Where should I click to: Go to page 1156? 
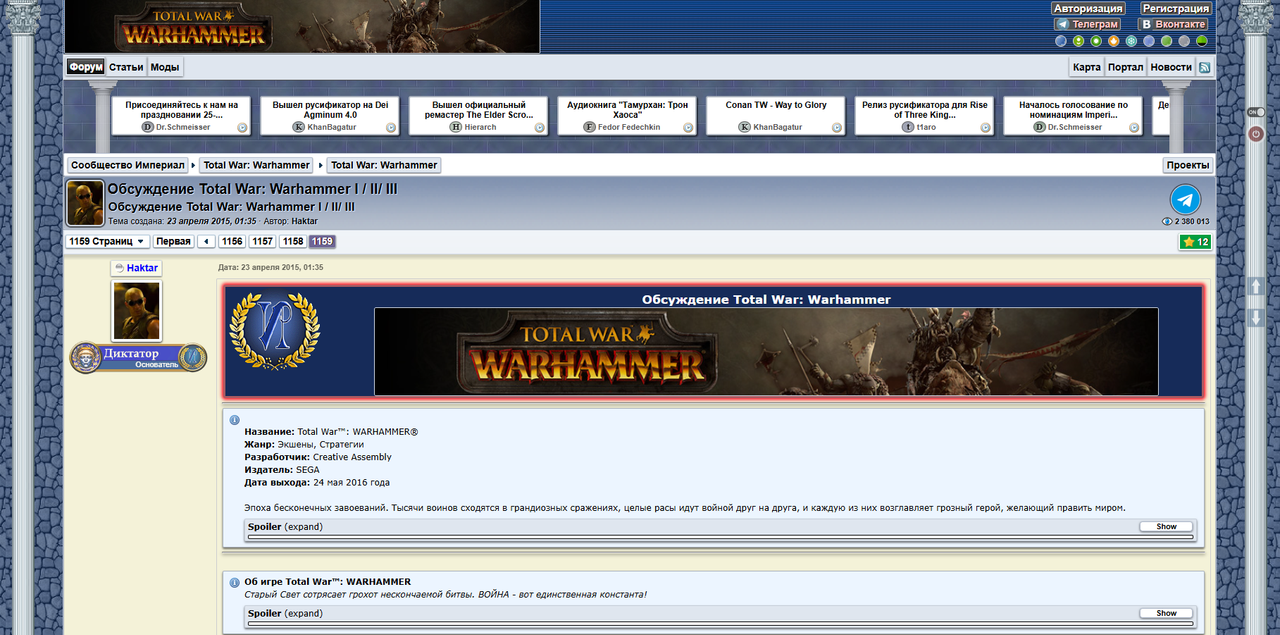232,242
